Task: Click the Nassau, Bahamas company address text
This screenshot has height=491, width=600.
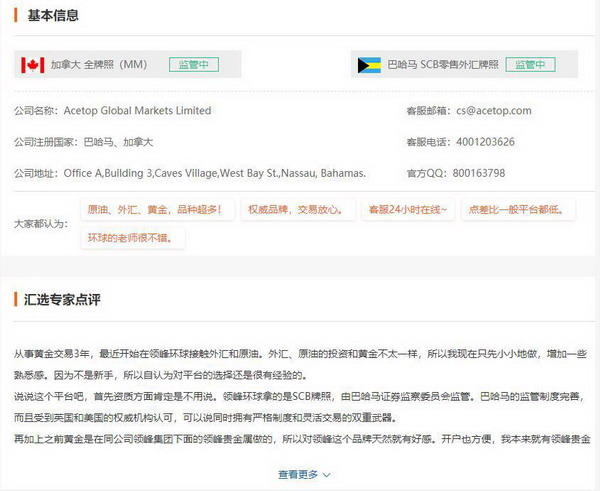Action: pyautogui.click(x=215, y=173)
